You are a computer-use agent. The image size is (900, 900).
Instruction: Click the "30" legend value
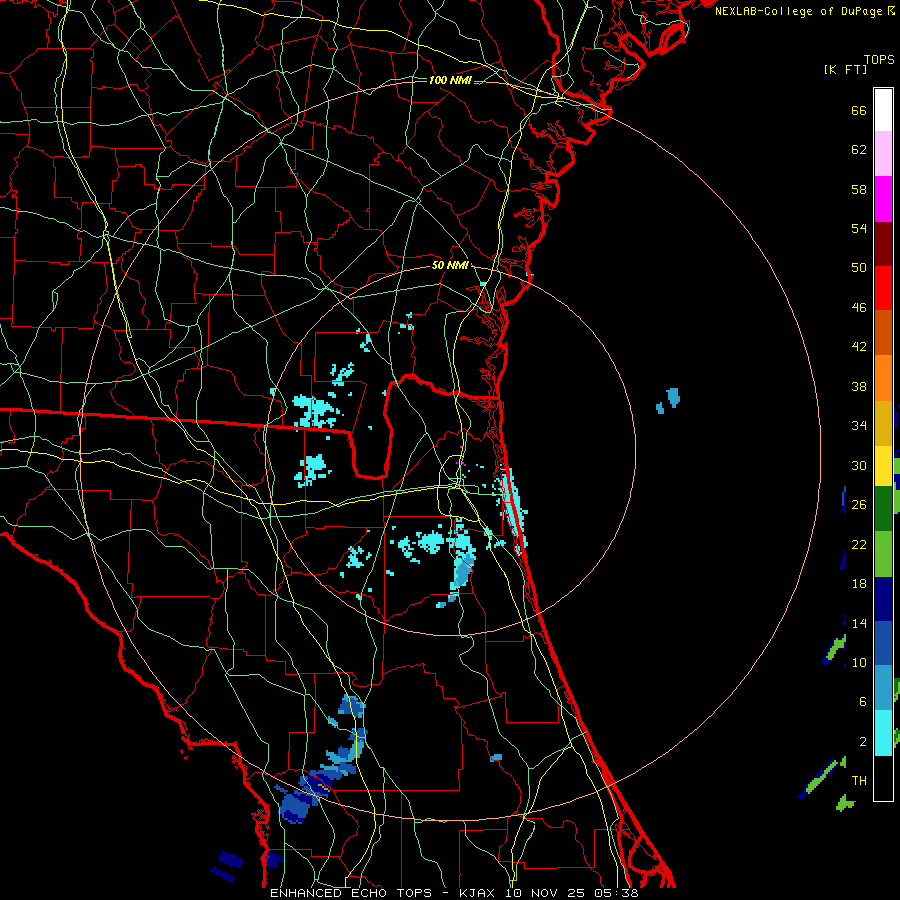[859, 465]
